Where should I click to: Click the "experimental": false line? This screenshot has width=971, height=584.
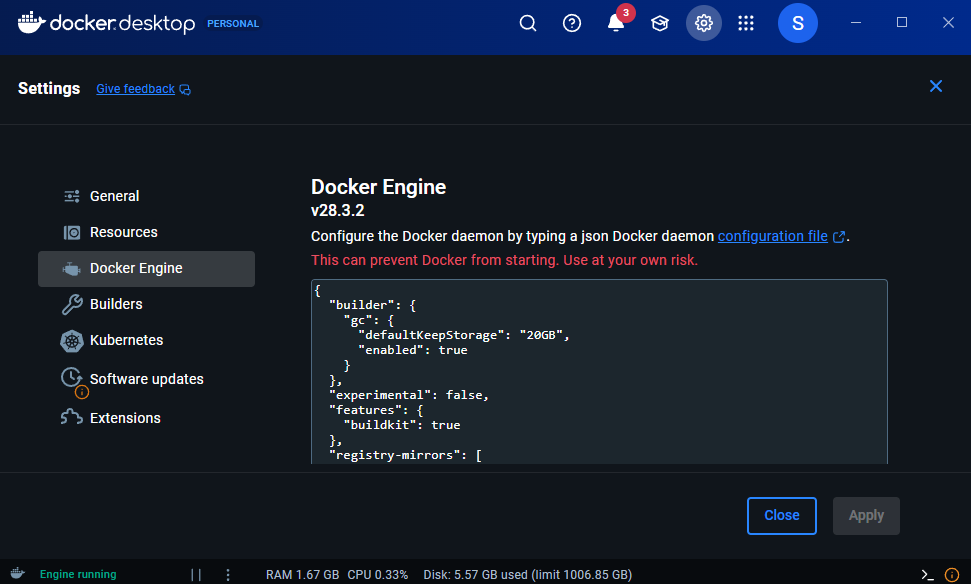point(409,395)
